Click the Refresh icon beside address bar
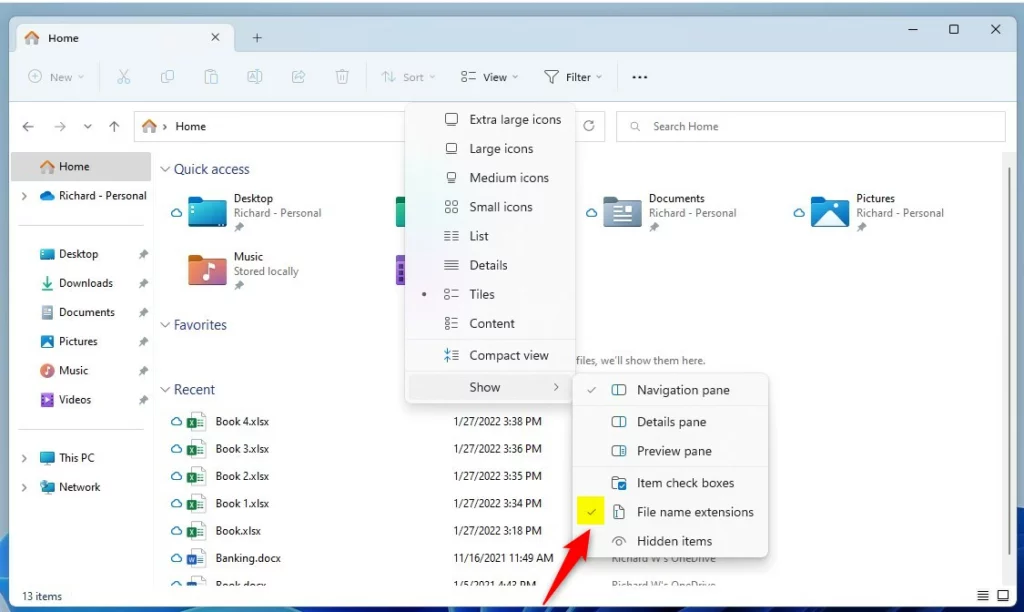The width and height of the screenshot is (1024, 612). (589, 126)
